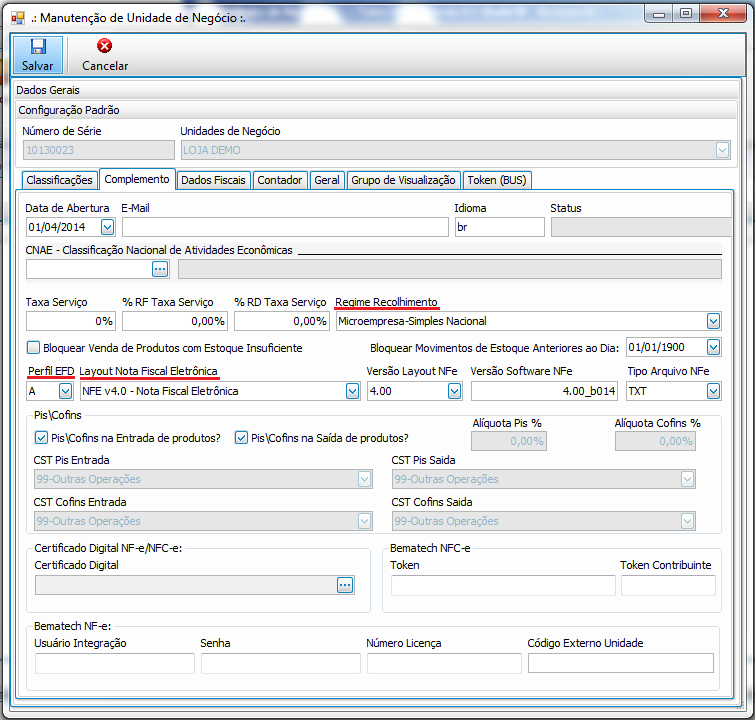Close the window with the red X button
Screen dimensions: 755x720
coord(723,14)
